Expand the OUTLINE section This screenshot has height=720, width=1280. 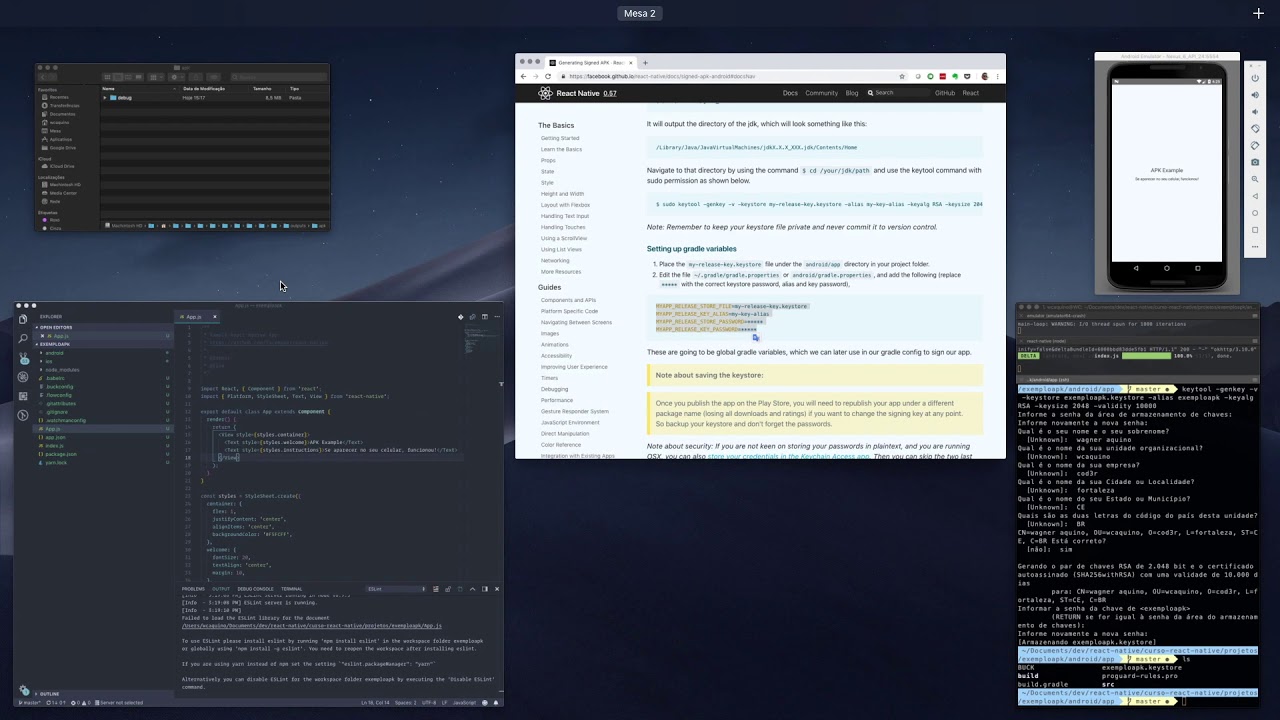tap(49, 694)
